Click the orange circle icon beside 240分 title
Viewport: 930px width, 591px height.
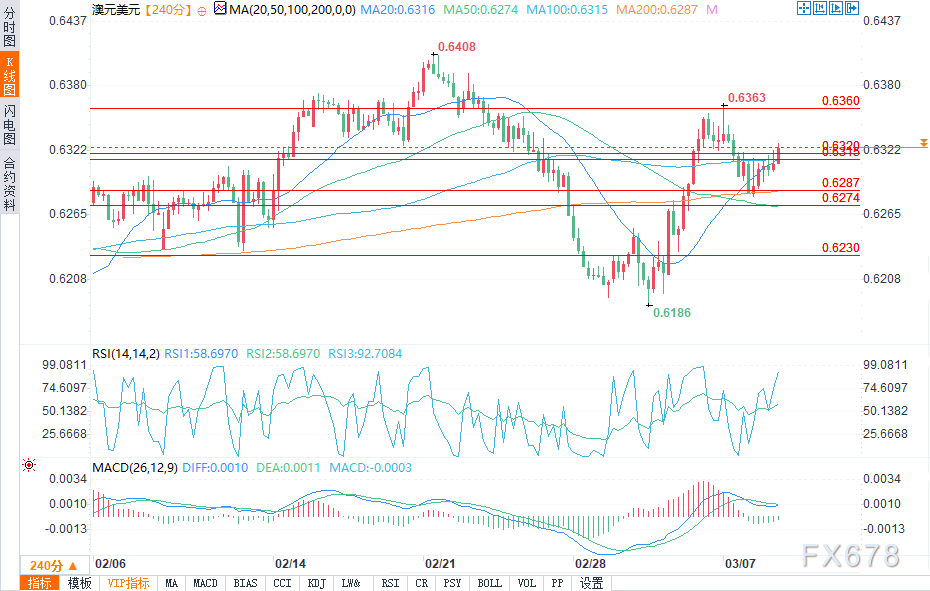202,11
